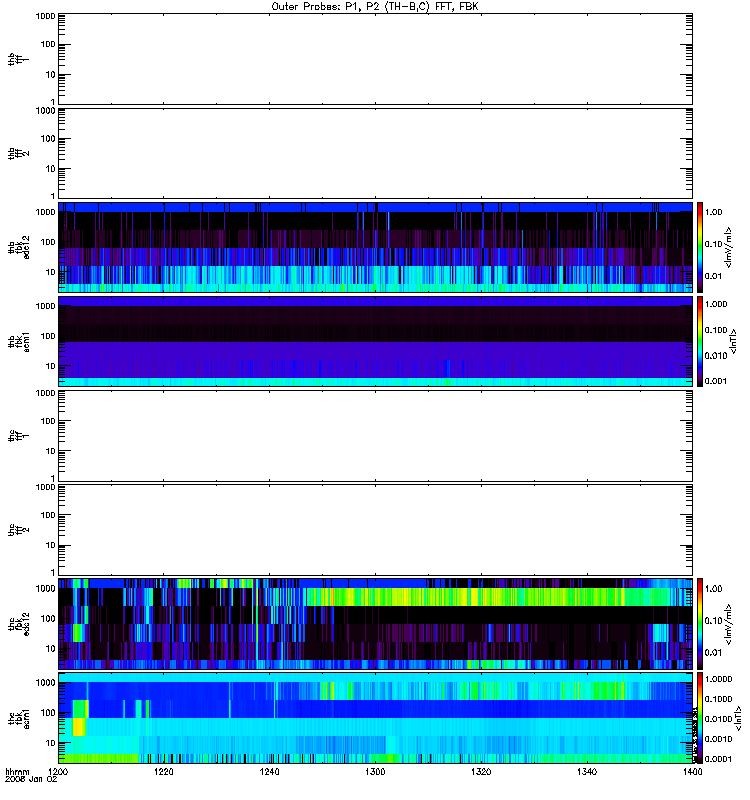
Task: Click the '1.000' tick on thb scm1 color bar
Action: point(716,304)
